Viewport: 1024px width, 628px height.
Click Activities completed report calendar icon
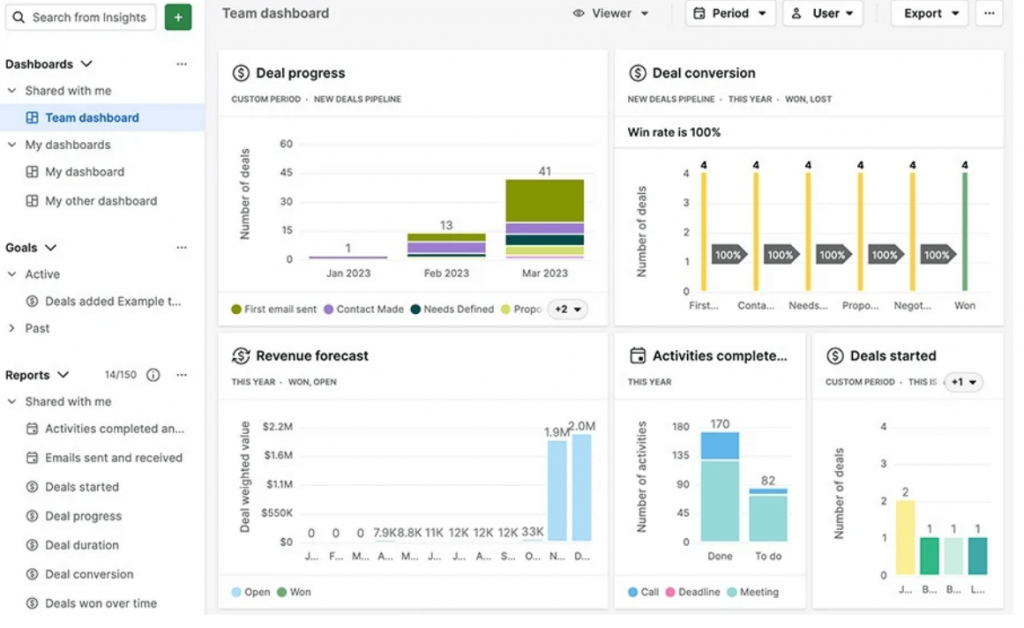click(x=31, y=428)
